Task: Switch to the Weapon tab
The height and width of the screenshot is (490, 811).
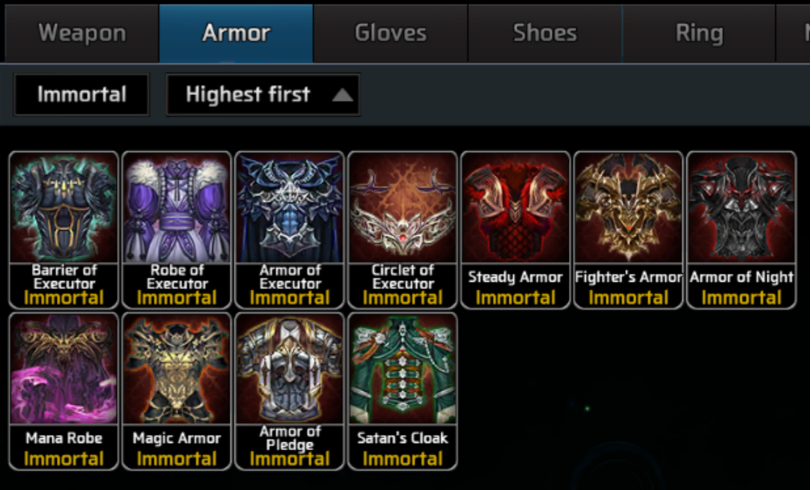Action: coord(82,33)
